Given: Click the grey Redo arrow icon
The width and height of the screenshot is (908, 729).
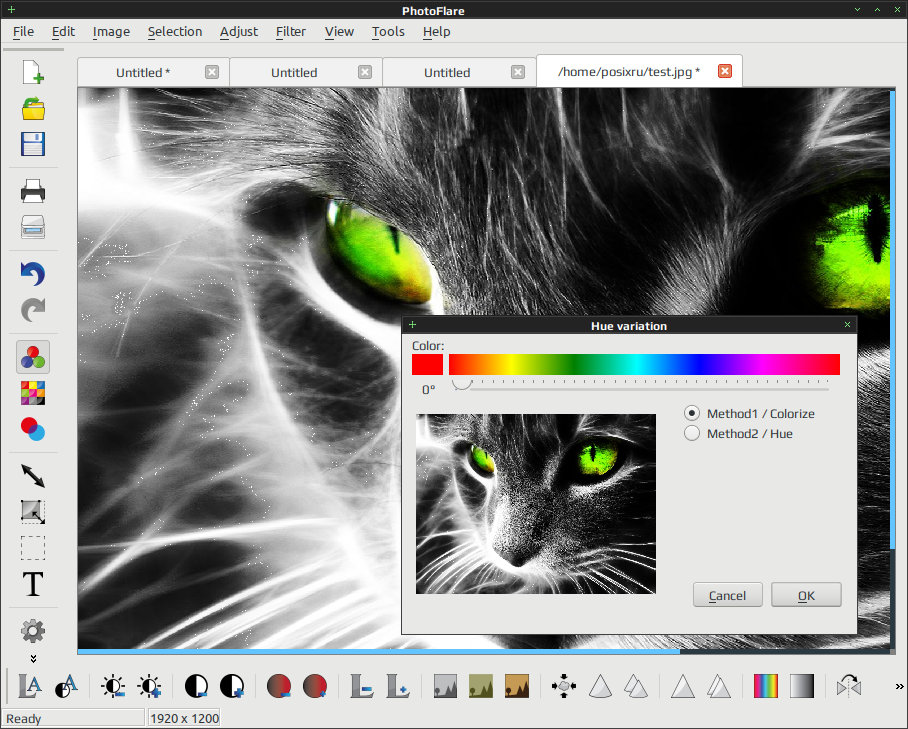Looking at the screenshot, I should click(x=33, y=310).
